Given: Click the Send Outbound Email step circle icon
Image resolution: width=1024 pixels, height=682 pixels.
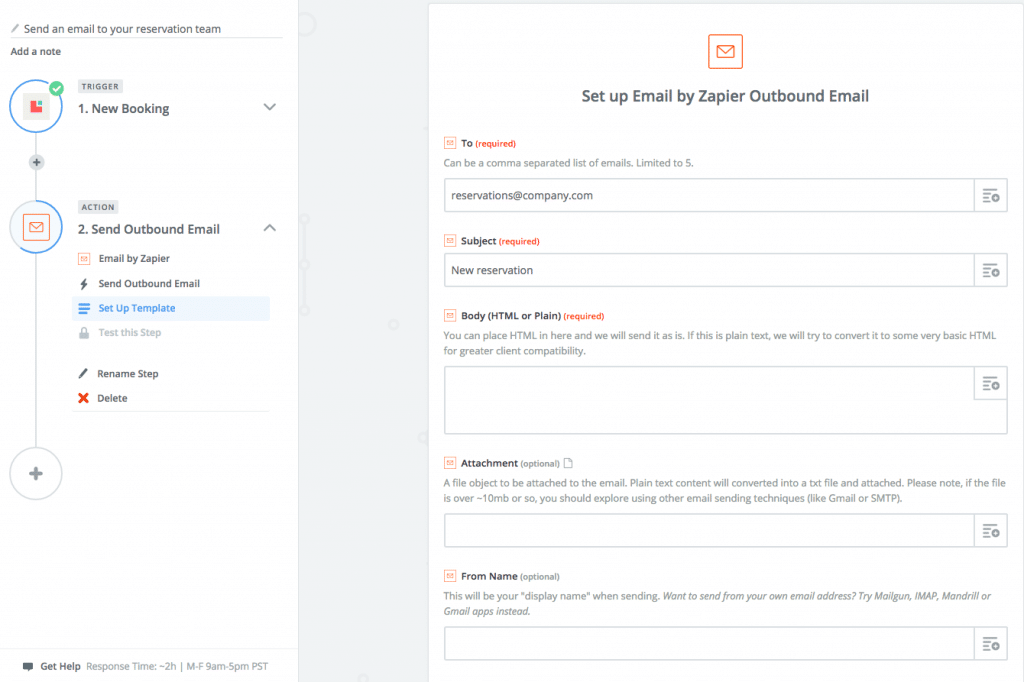Looking at the screenshot, I should [36, 227].
